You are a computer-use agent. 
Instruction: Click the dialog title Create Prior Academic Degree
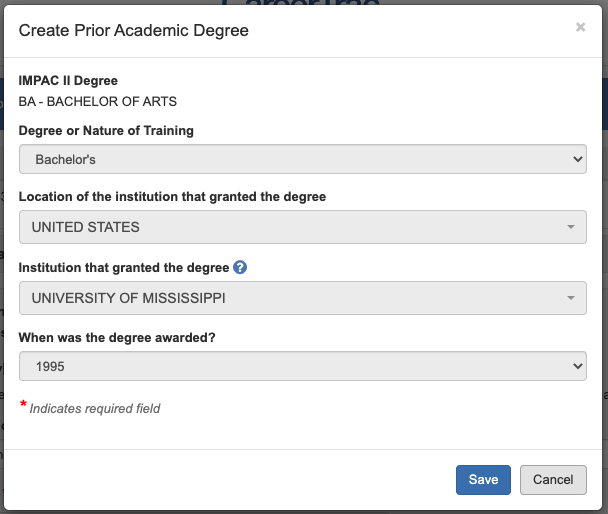coord(134,31)
